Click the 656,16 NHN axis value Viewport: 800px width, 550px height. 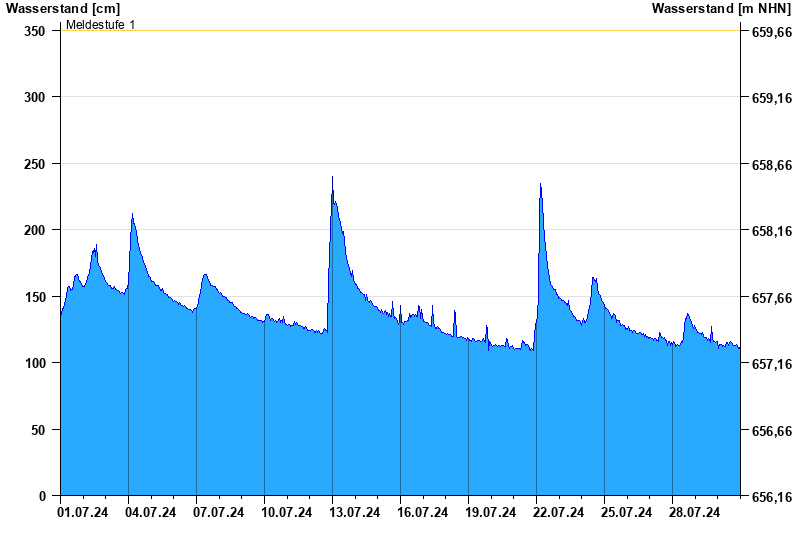pyautogui.click(x=772, y=496)
